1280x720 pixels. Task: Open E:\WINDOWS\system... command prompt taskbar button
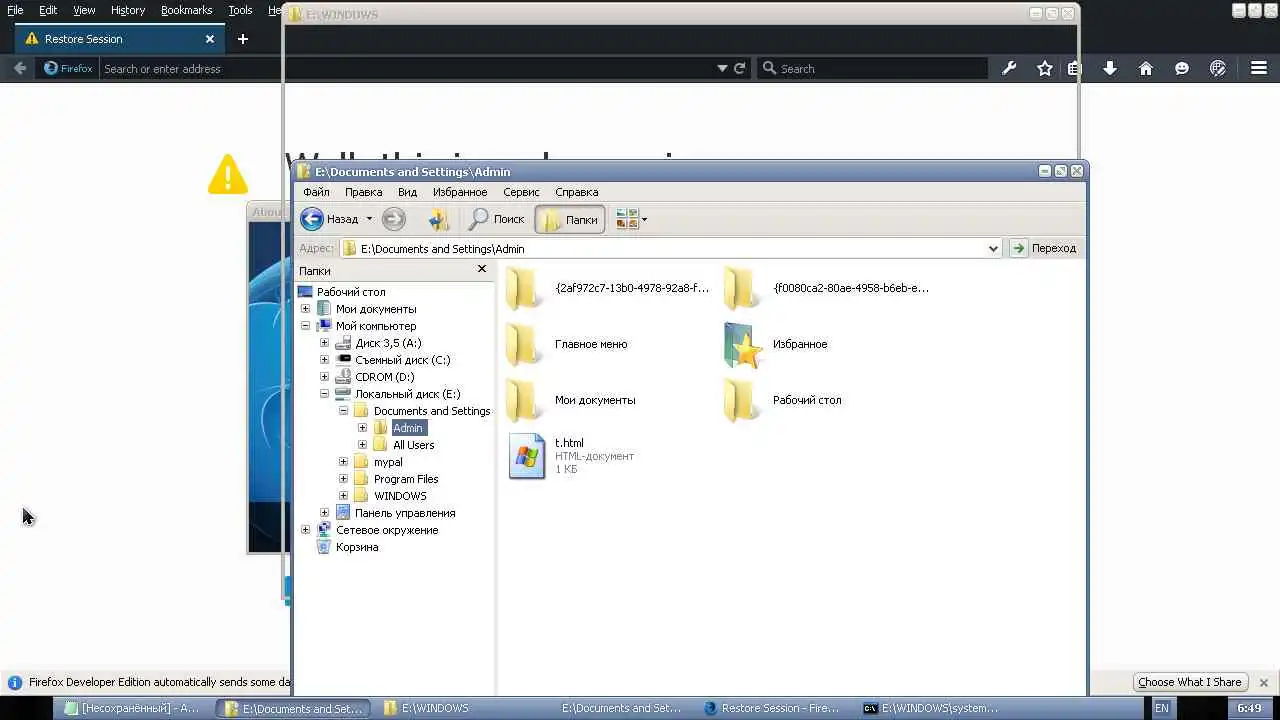click(x=931, y=708)
